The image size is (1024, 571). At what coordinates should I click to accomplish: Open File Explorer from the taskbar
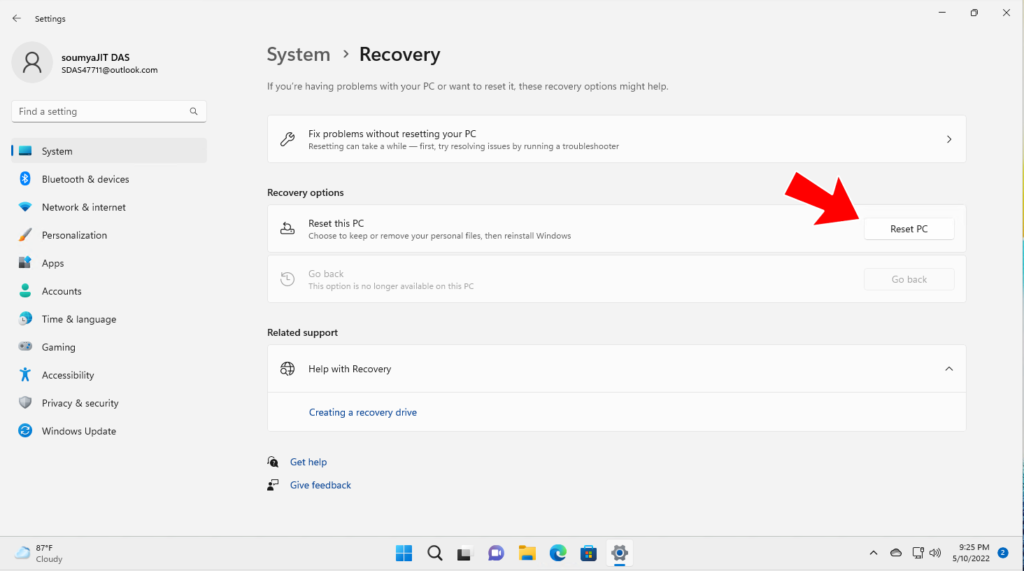527,553
